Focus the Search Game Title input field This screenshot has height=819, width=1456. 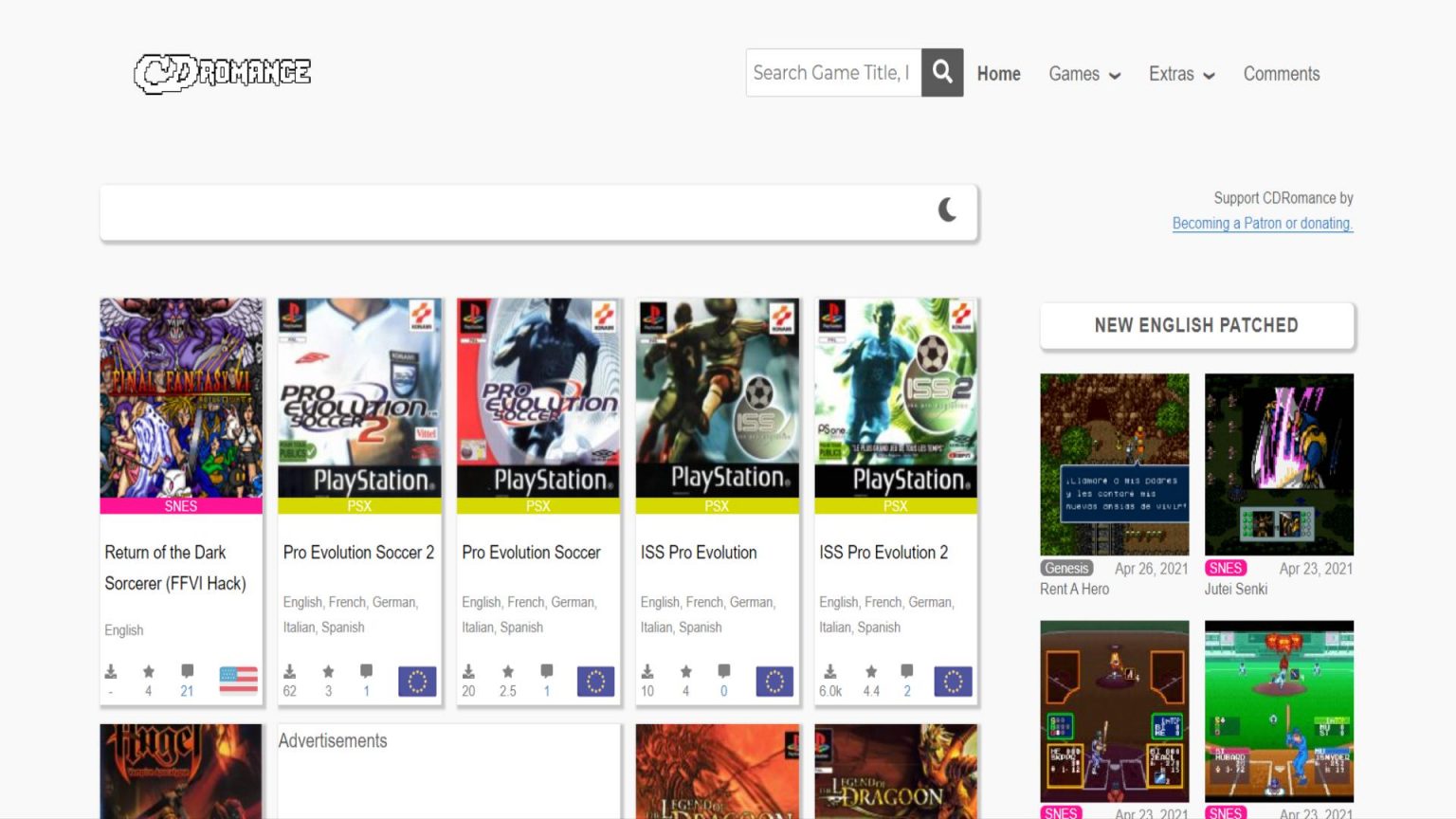(x=832, y=73)
